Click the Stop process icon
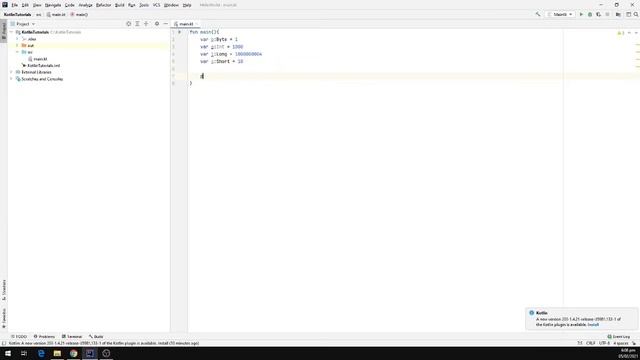 click(607, 14)
